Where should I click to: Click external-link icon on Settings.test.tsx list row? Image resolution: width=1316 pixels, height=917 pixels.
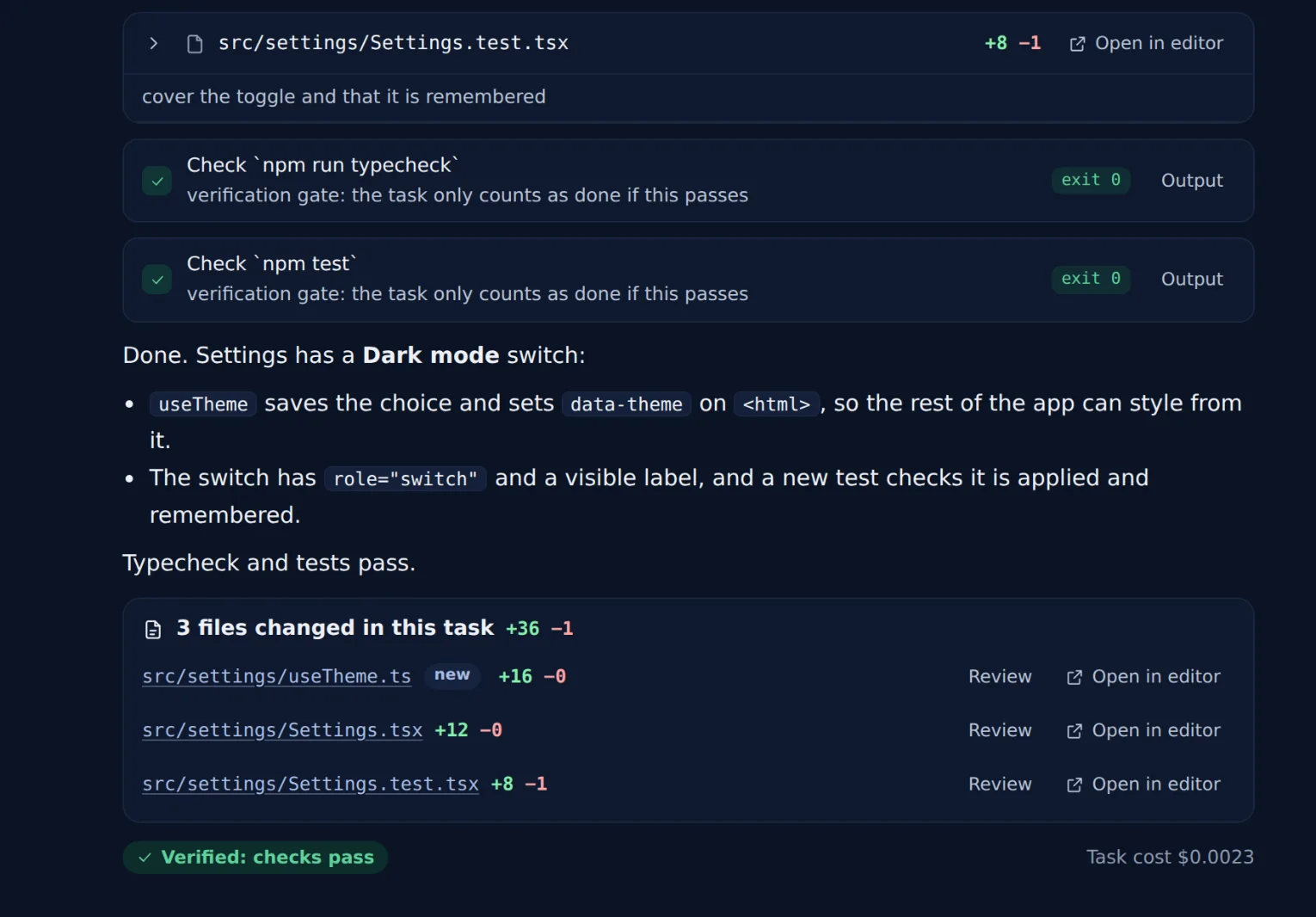[x=1074, y=785]
